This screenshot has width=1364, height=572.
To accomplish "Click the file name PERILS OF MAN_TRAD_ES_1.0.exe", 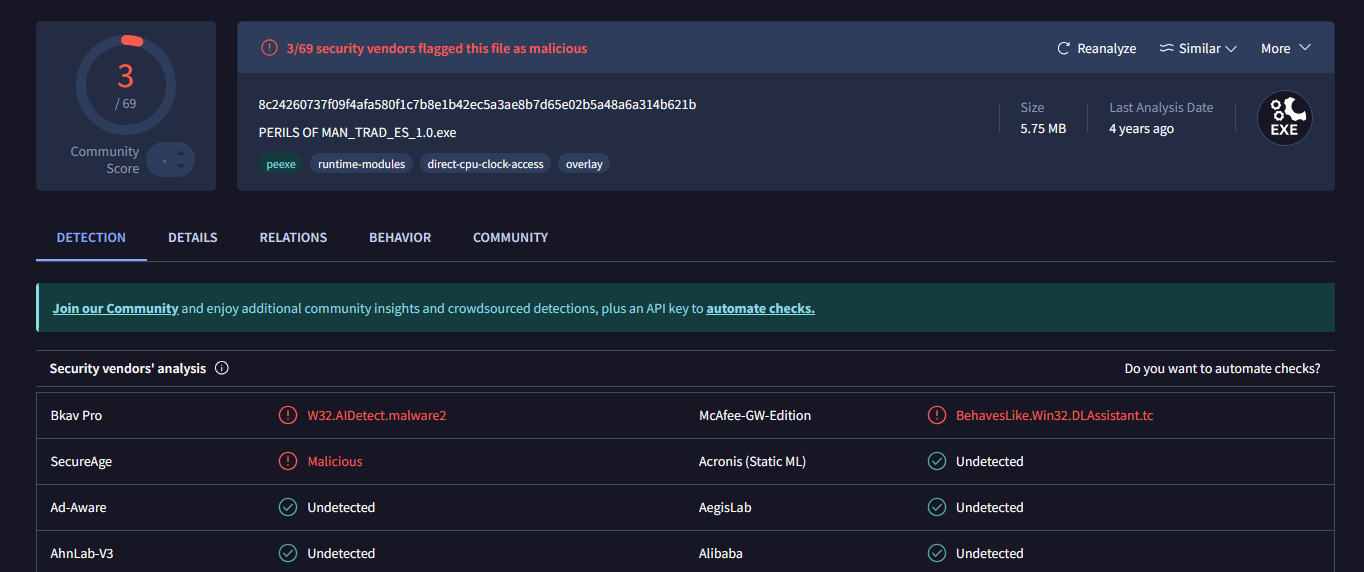I will click(x=357, y=132).
